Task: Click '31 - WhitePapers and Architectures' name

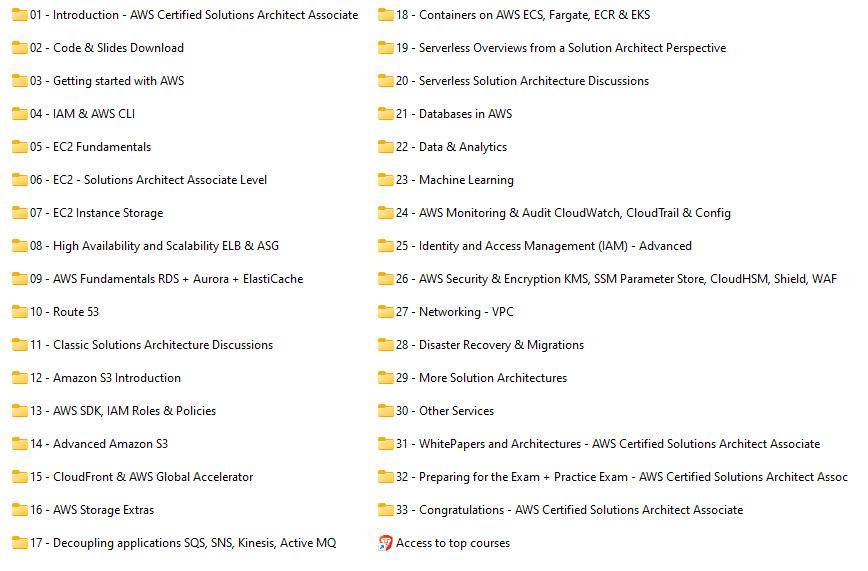Action: (x=608, y=444)
